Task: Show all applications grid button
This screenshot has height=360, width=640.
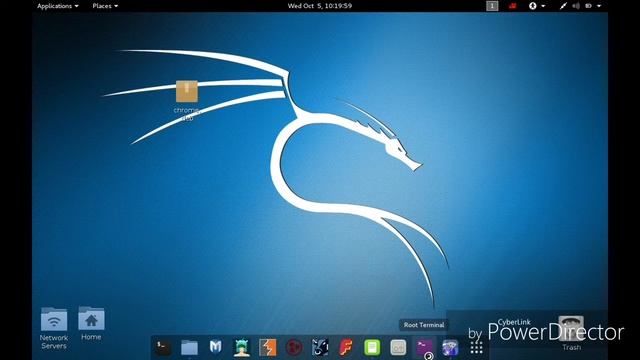Action: (x=476, y=347)
